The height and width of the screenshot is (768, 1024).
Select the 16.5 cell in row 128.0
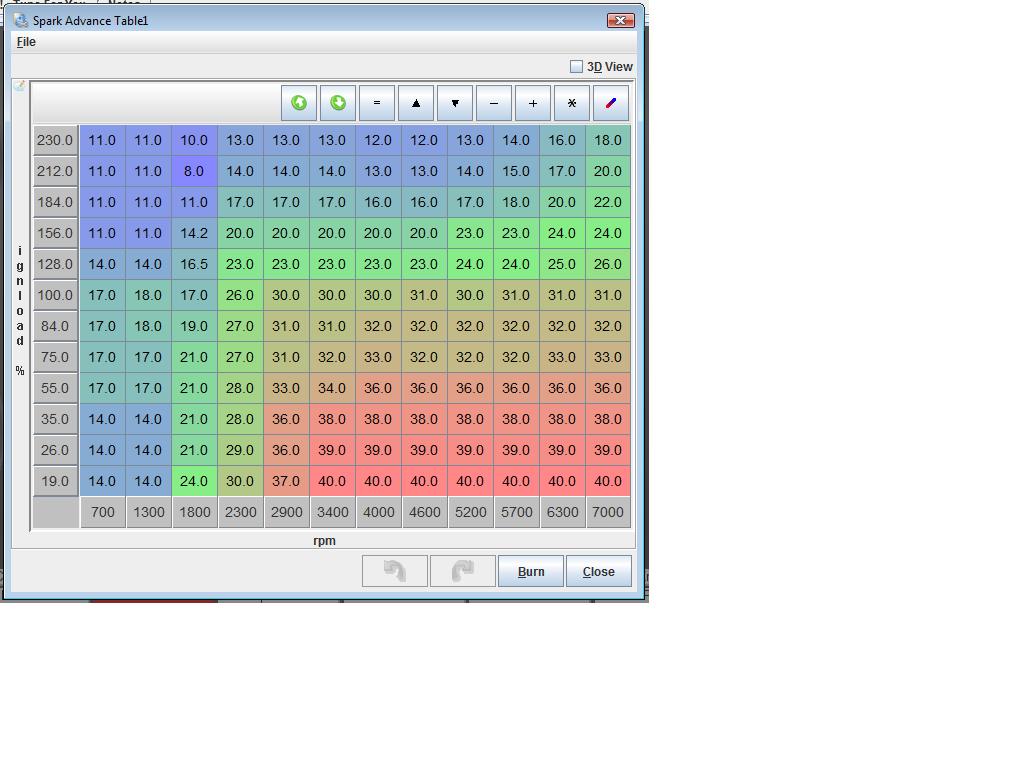[x=194, y=264]
